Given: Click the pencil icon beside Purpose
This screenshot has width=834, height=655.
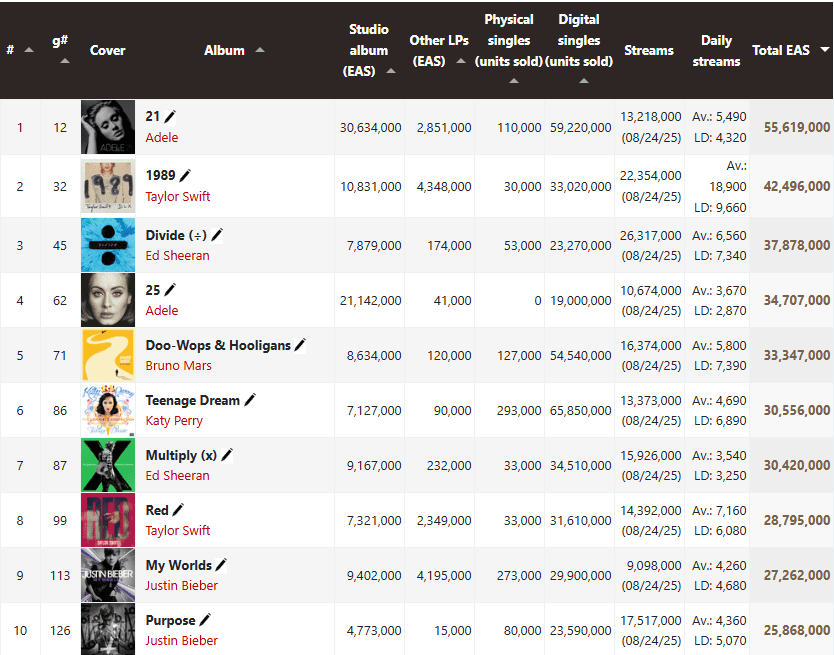Looking at the screenshot, I should pyautogui.click(x=205, y=620).
